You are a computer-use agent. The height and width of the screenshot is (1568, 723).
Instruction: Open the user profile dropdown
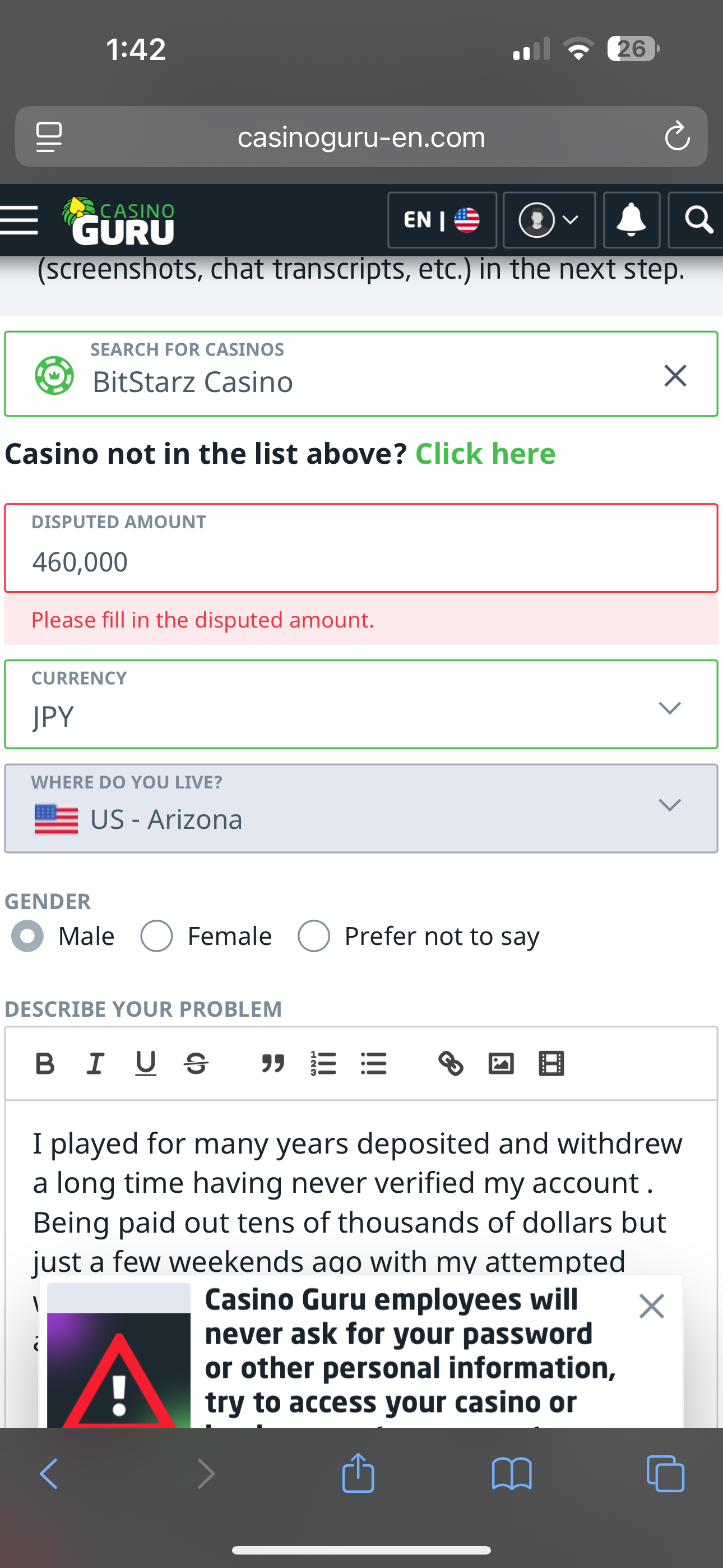click(x=549, y=220)
